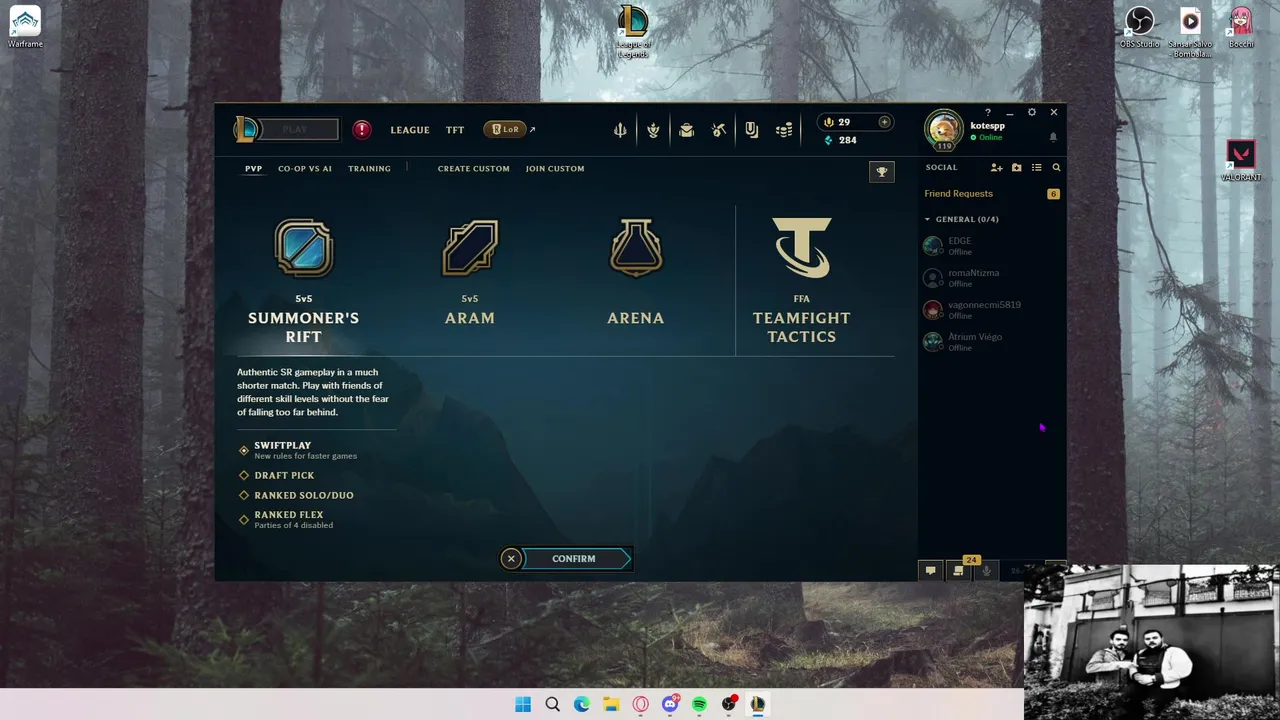The height and width of the screenshot is (720, 1280).
Task: Select the Summoner's Rift game mode
Action: pyautogui.click(x=303, y=281)
